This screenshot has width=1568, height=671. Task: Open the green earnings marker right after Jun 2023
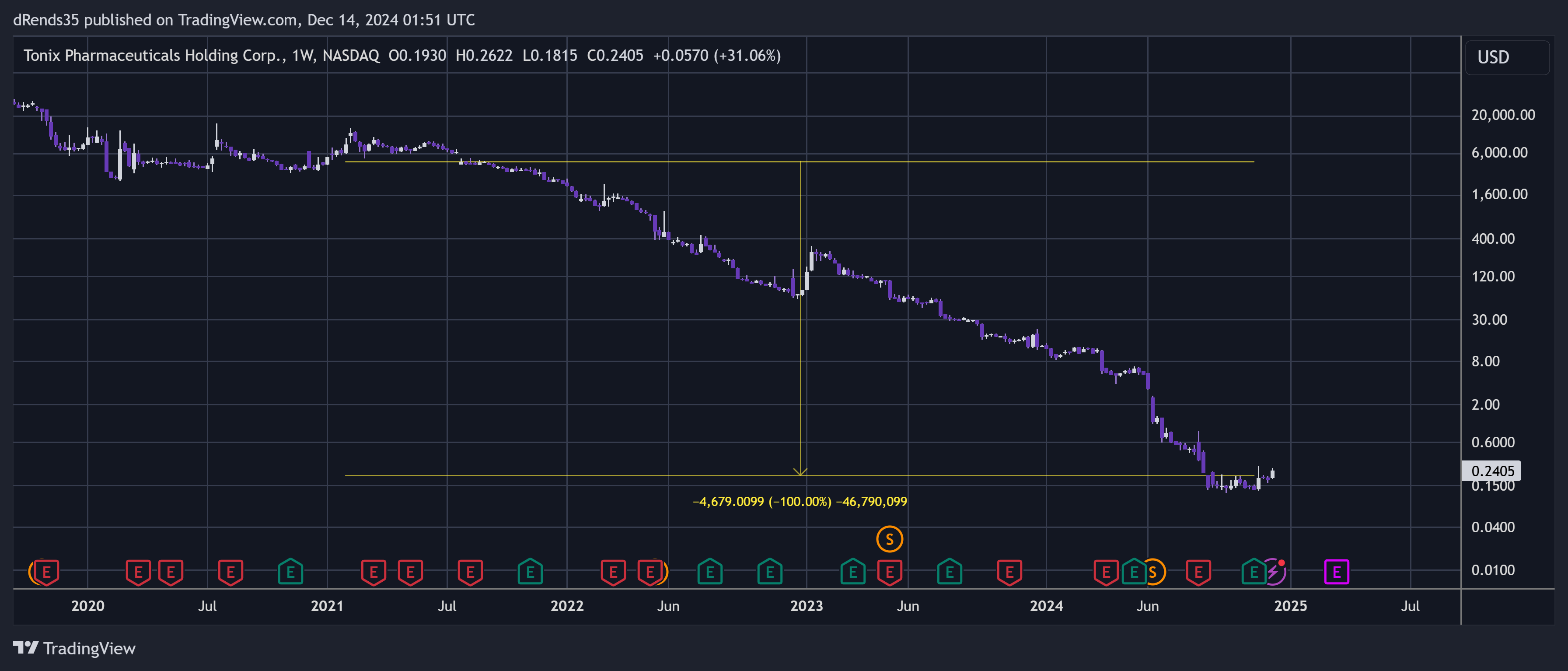coord(950,572)
